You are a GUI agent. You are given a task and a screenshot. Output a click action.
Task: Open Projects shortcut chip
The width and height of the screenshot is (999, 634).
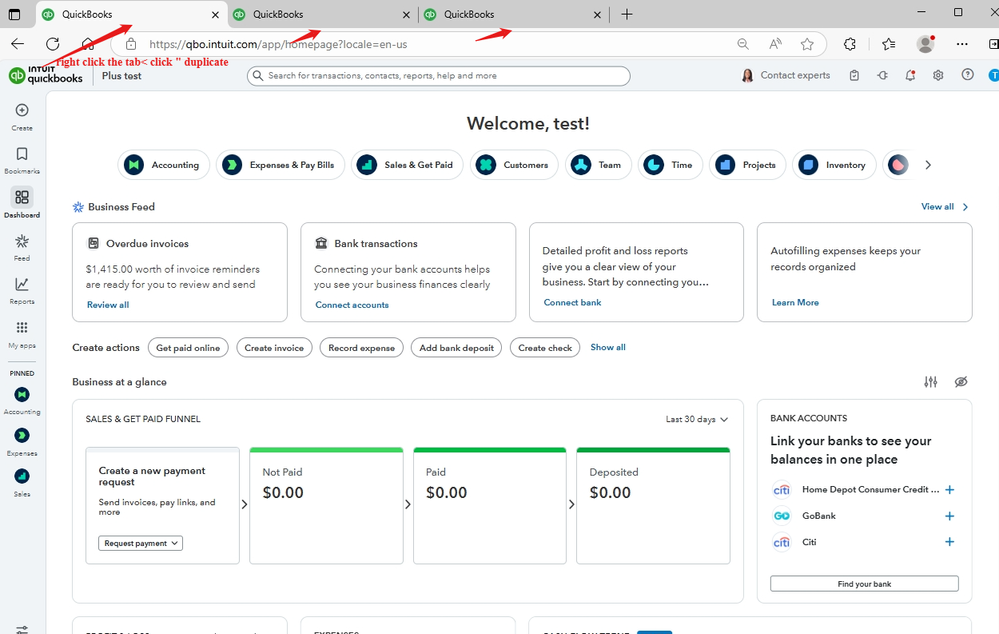click(x=747, y=165)
